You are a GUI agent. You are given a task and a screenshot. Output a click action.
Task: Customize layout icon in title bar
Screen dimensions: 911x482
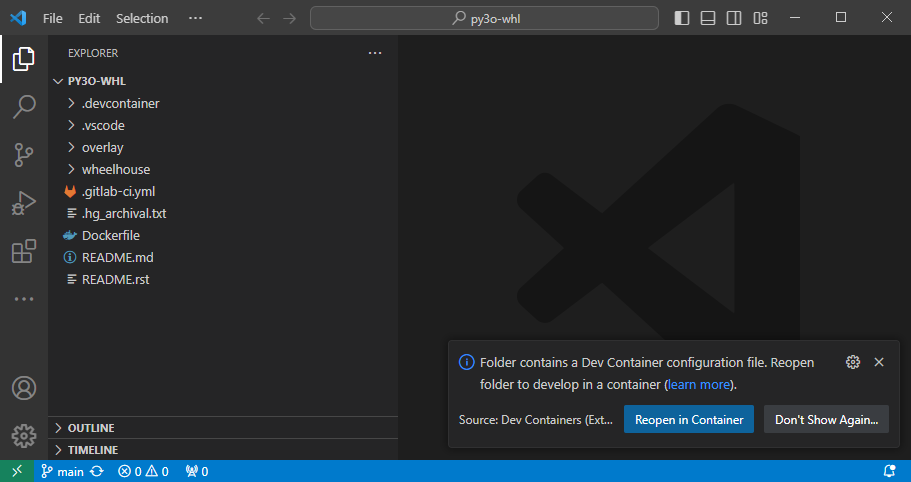[x=761, y=18]
